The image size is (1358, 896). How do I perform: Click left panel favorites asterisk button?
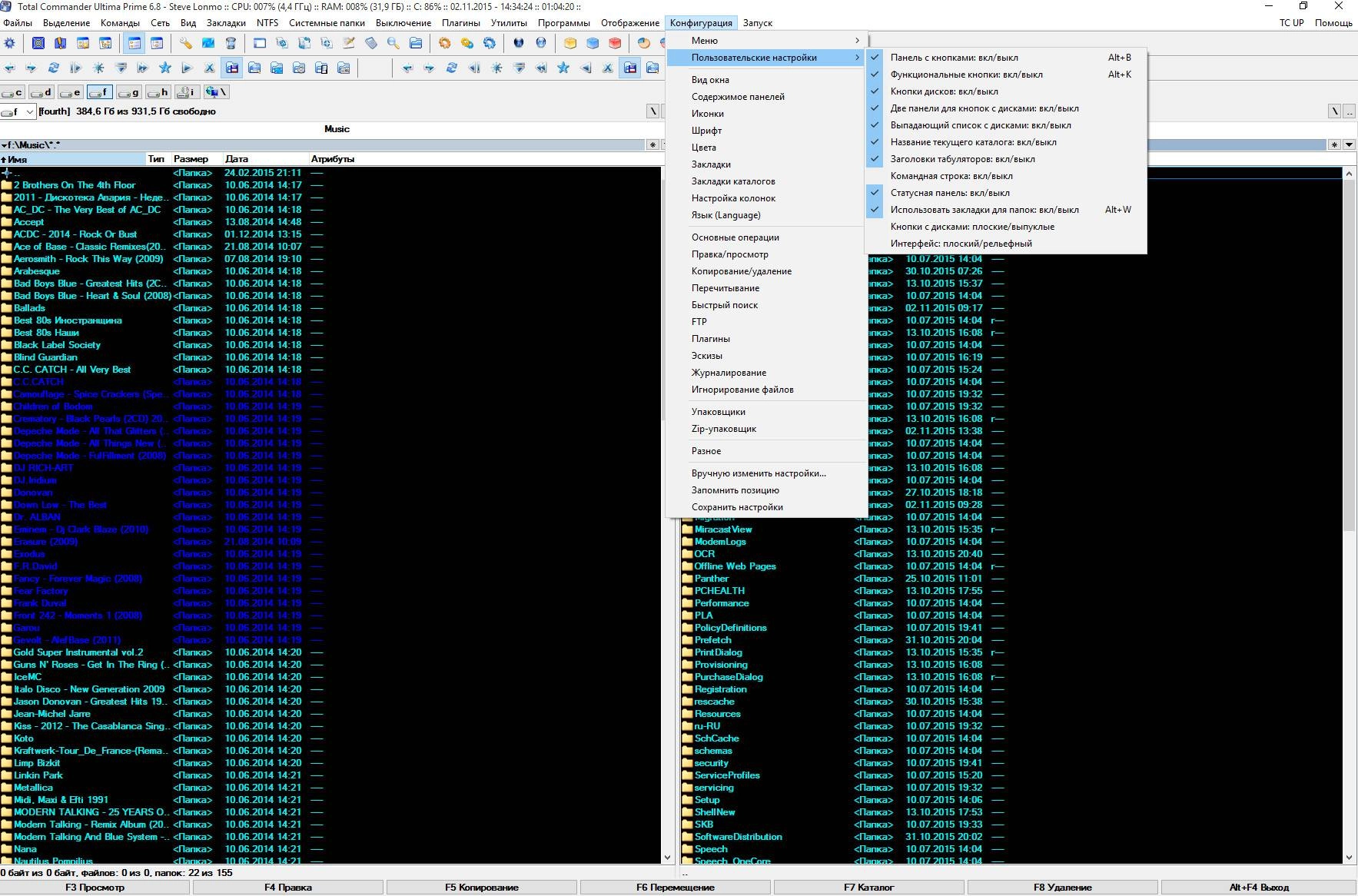tap(652, 144)
